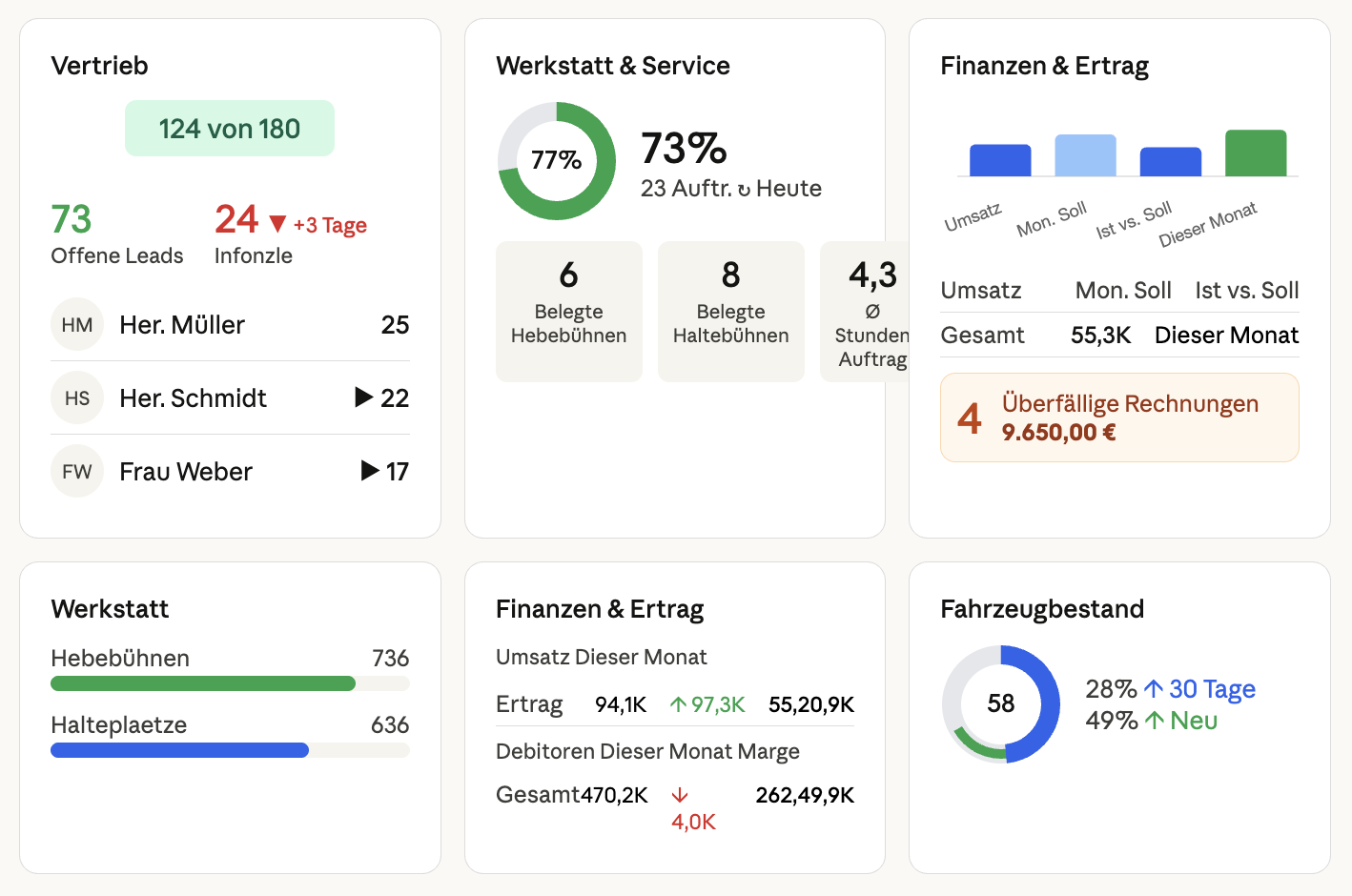Click the Fahrzeugbestand donut showing 58
The image size is (1352, 896).
click(x=1000, y=704)
